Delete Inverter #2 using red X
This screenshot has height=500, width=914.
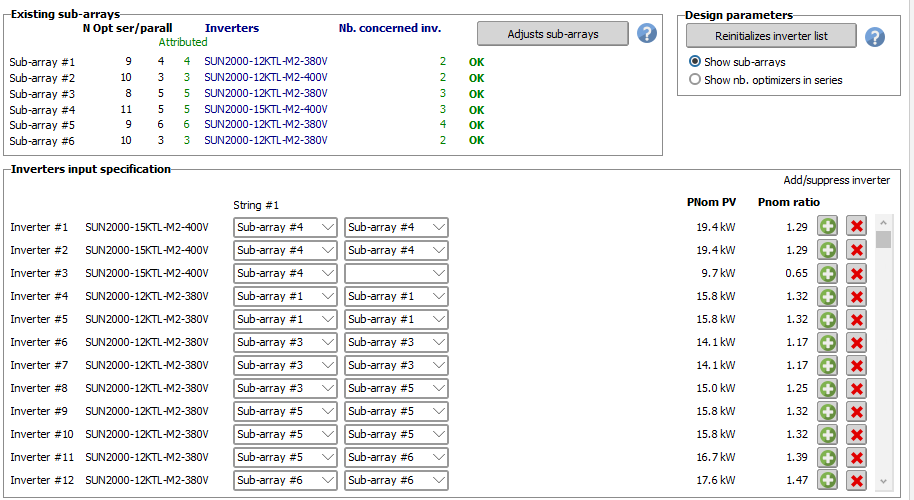coord(856,249)
